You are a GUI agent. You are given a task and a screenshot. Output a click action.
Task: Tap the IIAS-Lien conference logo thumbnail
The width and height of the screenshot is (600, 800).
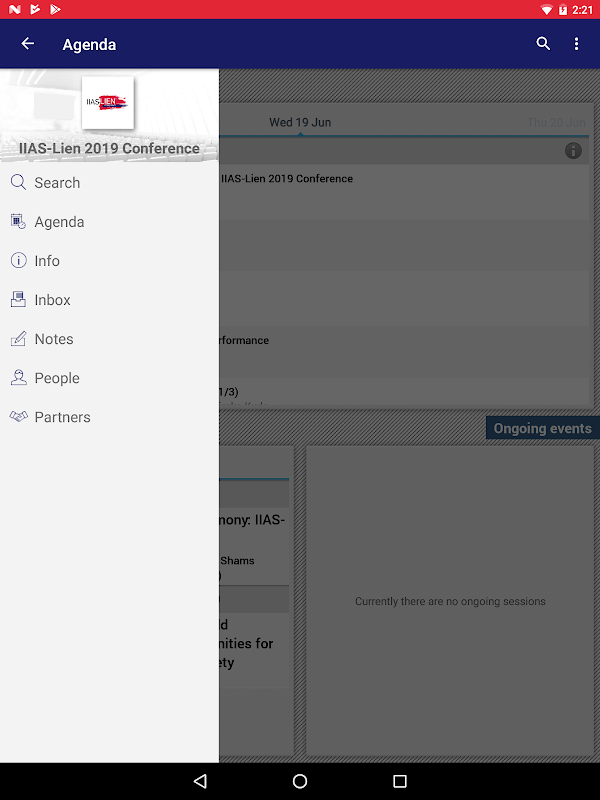pos(108,103)
